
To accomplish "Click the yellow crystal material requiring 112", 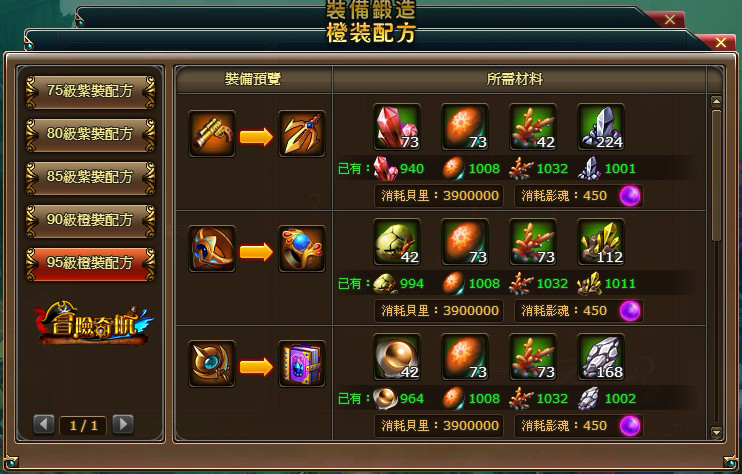I will tap(601, 242).
